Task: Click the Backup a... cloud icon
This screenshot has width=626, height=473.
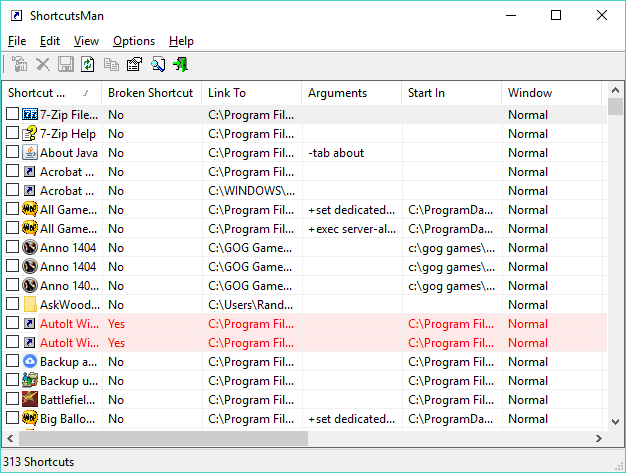Action: click(30, 361)
